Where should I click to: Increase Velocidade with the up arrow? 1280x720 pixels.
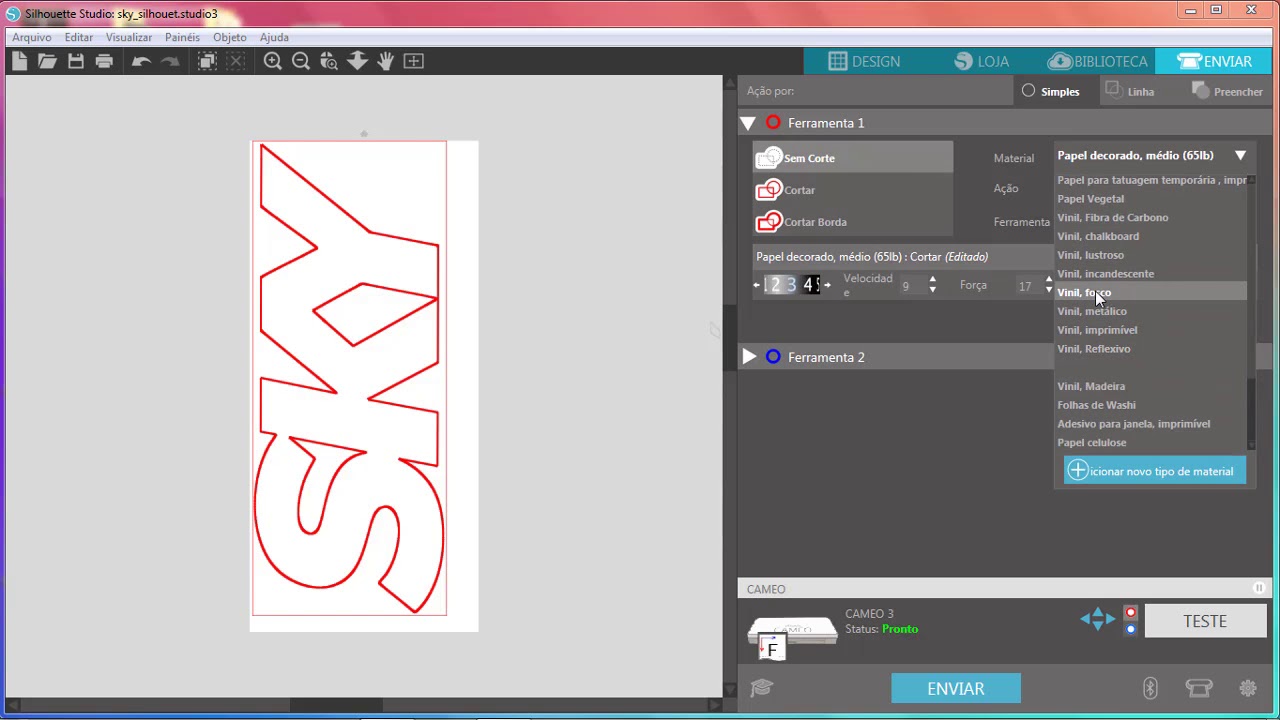click(x=933, y=280)
